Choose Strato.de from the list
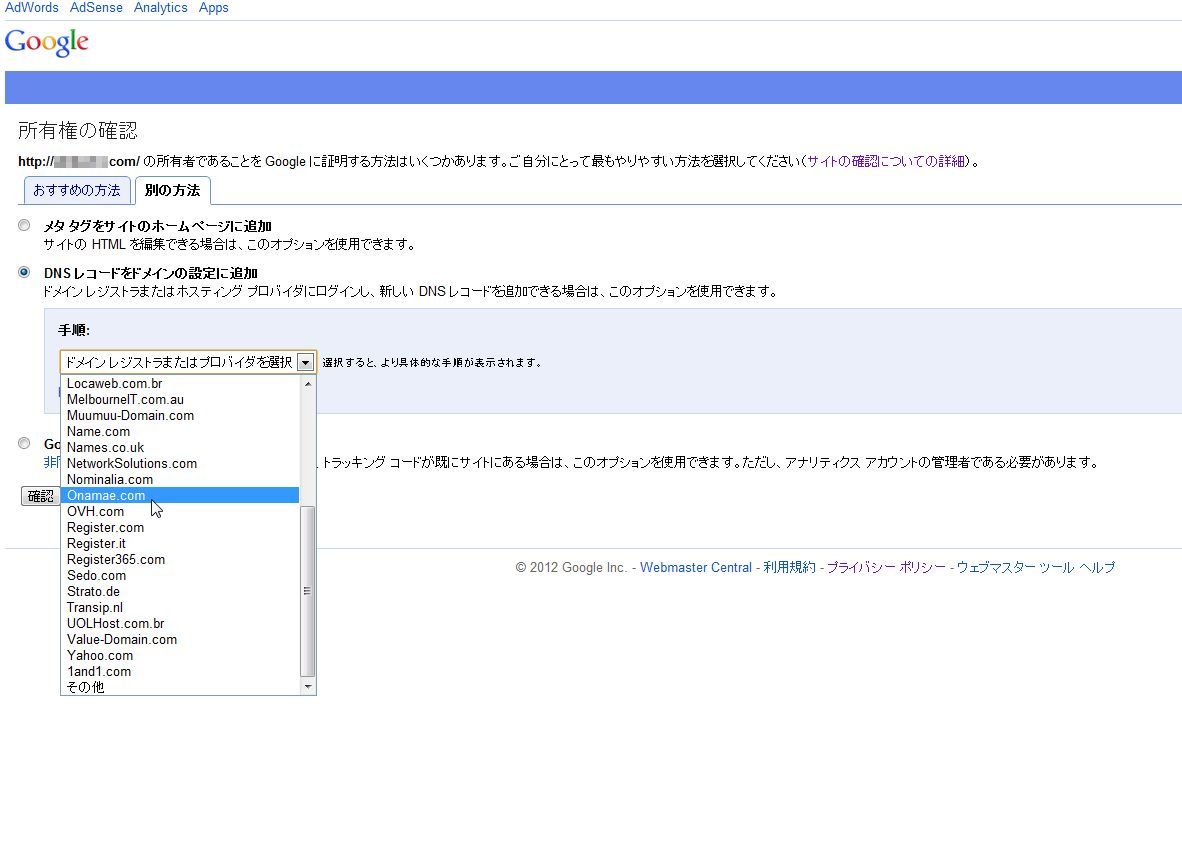 click(179, 592)
